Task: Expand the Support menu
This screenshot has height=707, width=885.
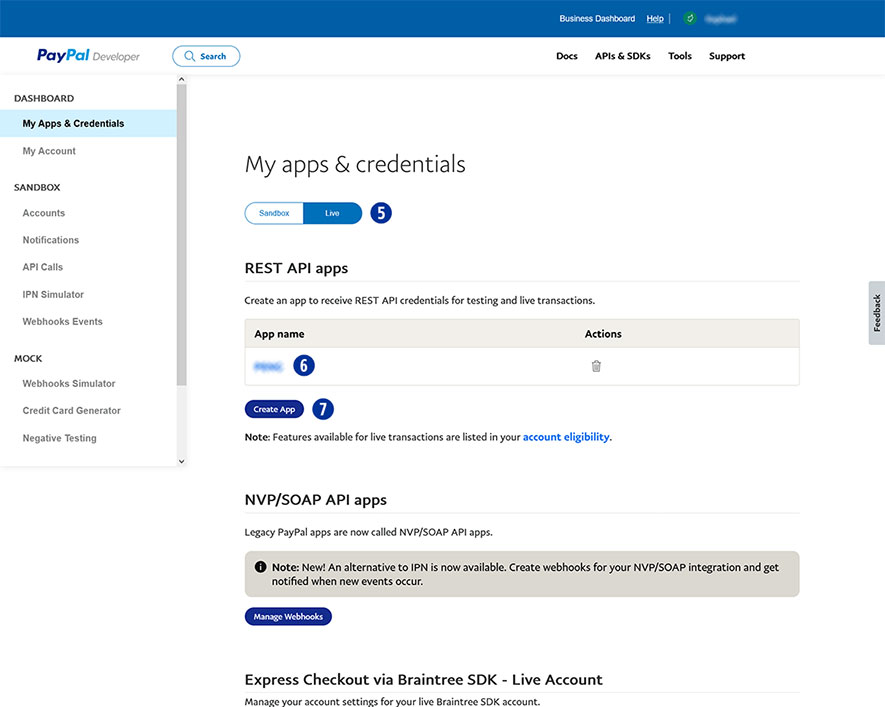Action: point(727,56)
